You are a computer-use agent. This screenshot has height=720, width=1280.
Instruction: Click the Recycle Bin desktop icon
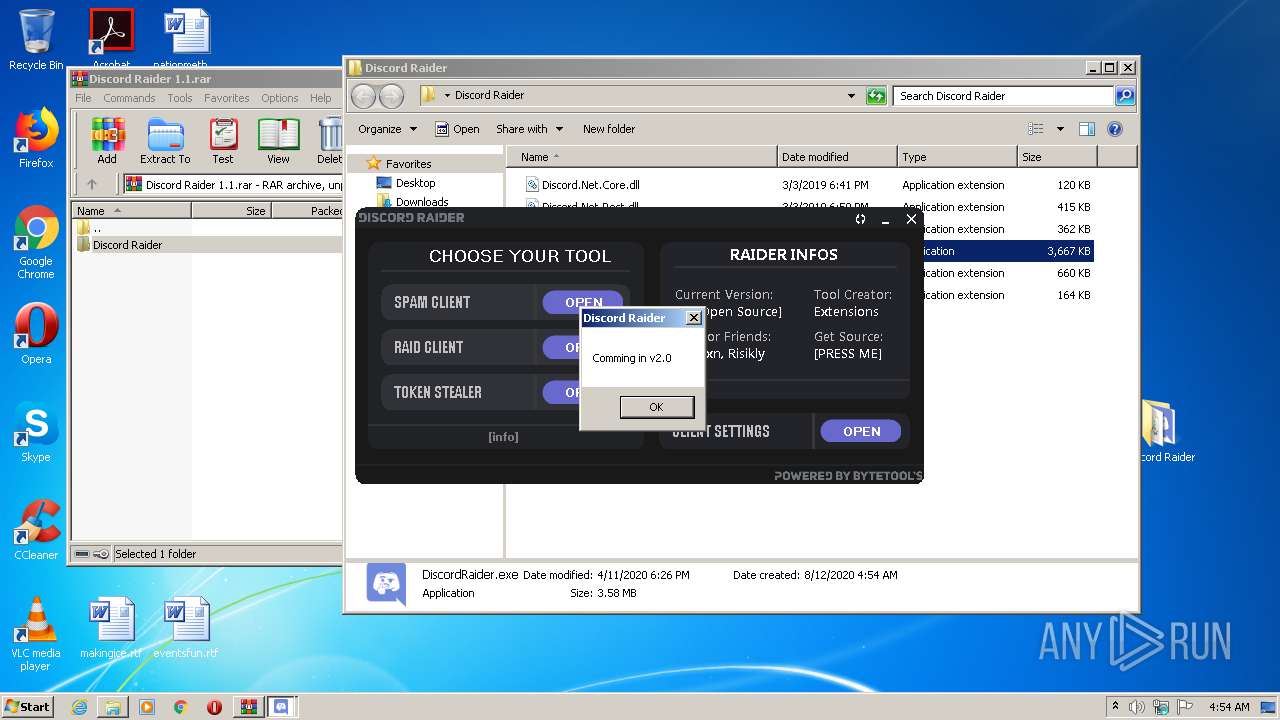point(36,41)
